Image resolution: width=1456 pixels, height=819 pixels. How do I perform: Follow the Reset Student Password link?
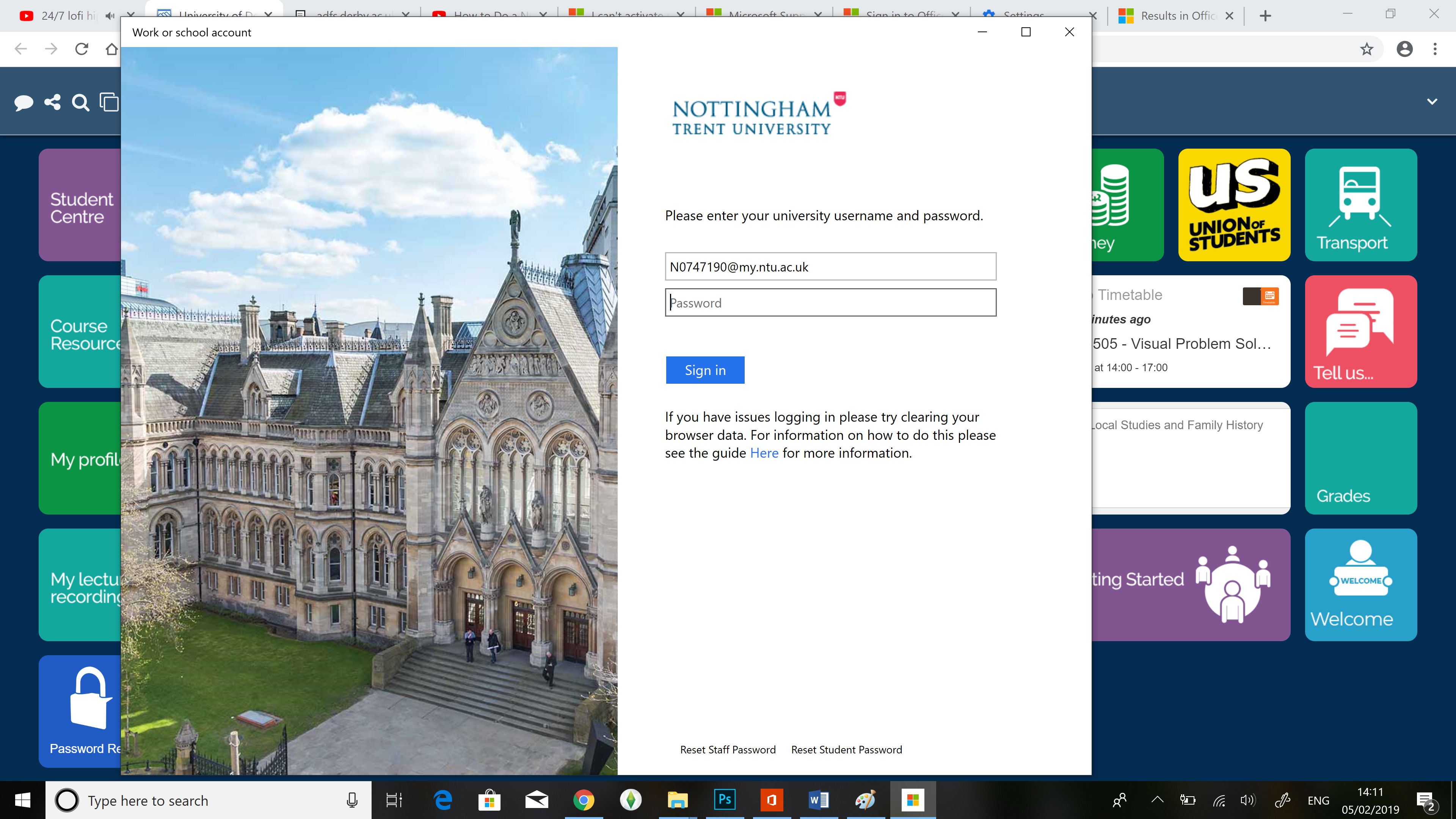click(846, 750)
